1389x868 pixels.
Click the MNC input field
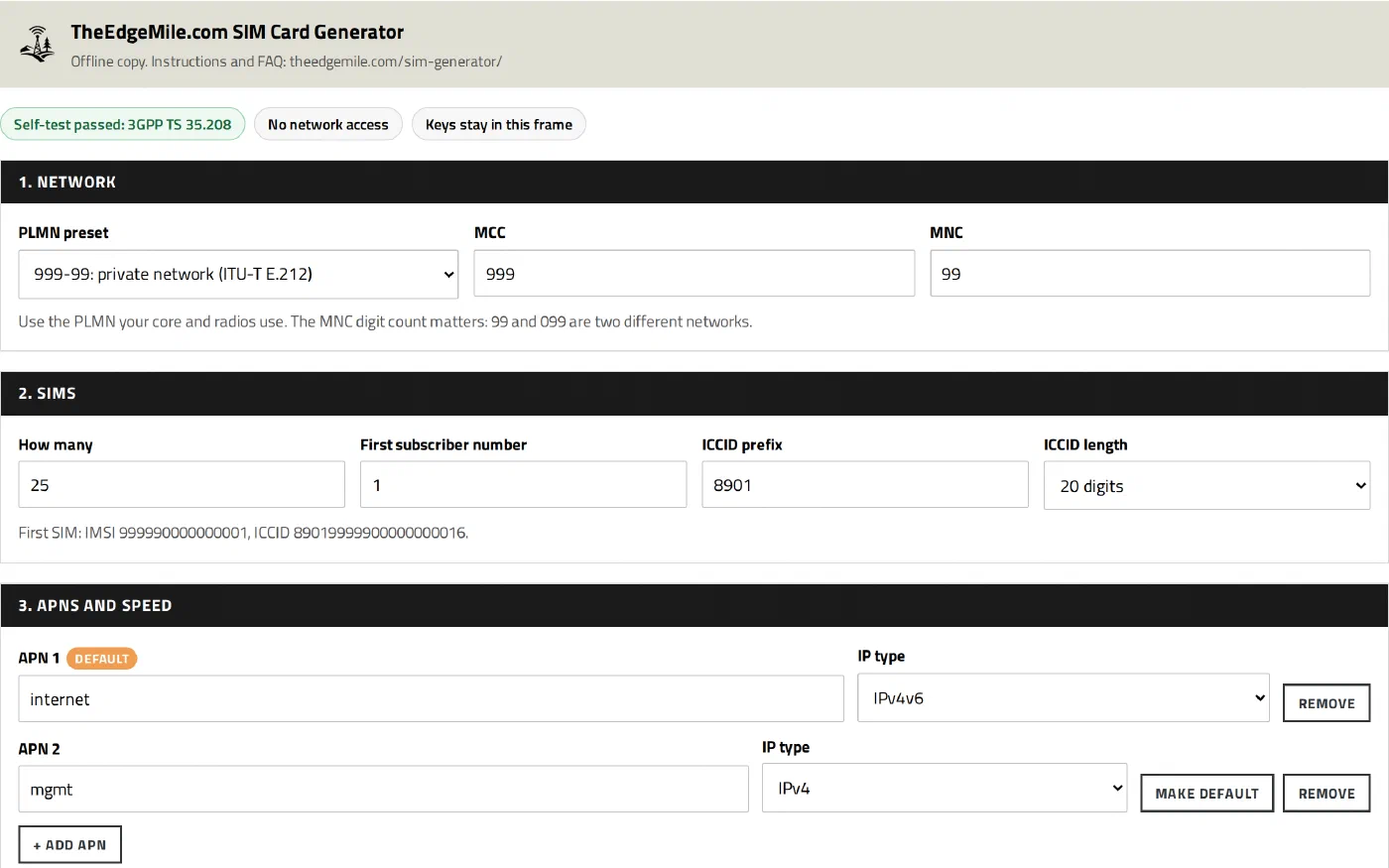[1150, 273]
